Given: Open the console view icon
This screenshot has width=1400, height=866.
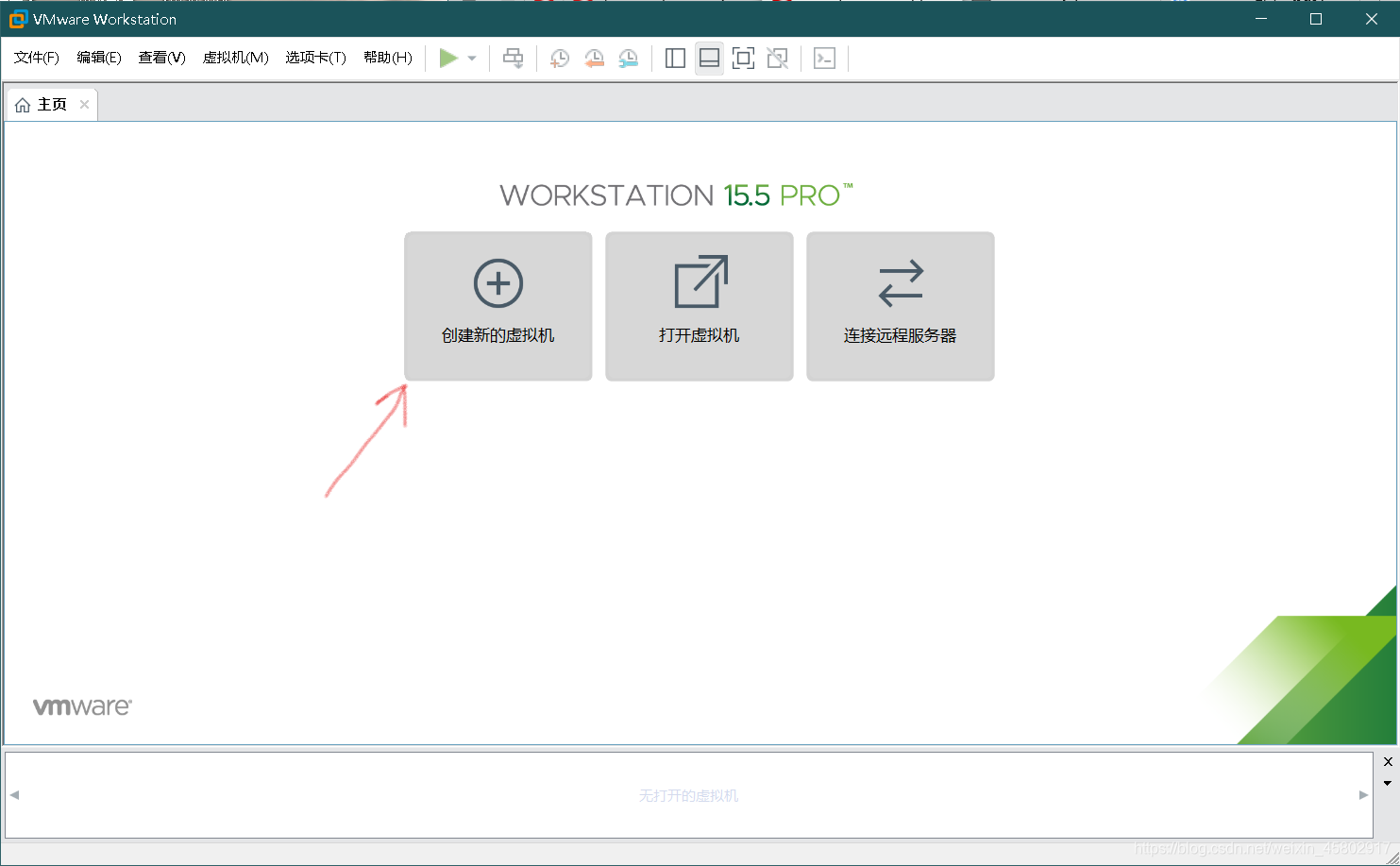Looking at the screenshot, I should 824,59.
